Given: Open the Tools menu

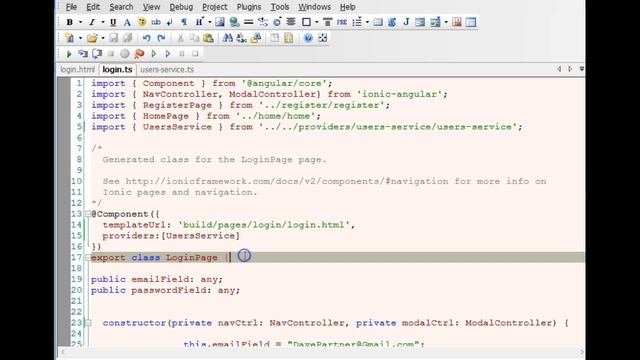Looking at the screenshot, I should point(280,7).
